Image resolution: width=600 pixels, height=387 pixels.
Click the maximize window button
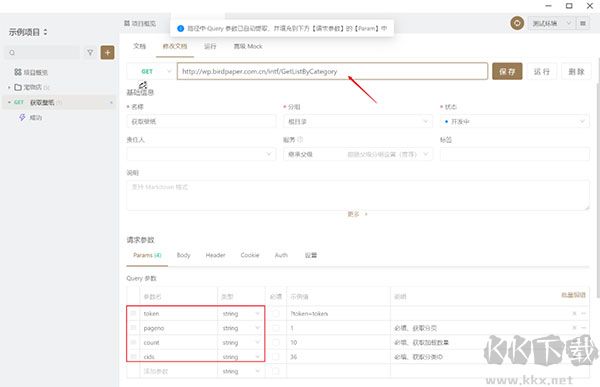(x=569, y=6)
